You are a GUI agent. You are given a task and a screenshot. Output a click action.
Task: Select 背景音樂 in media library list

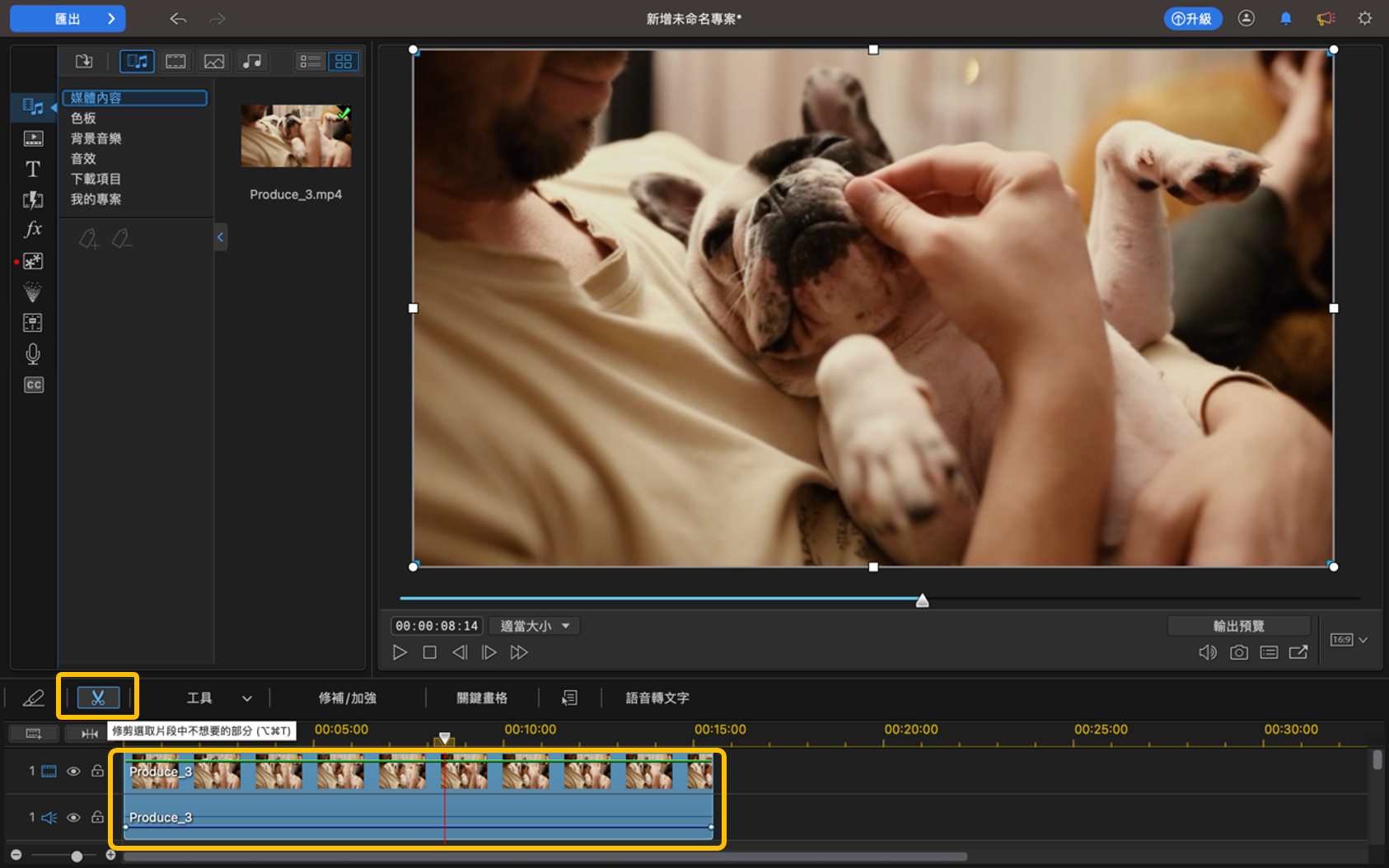96,138
